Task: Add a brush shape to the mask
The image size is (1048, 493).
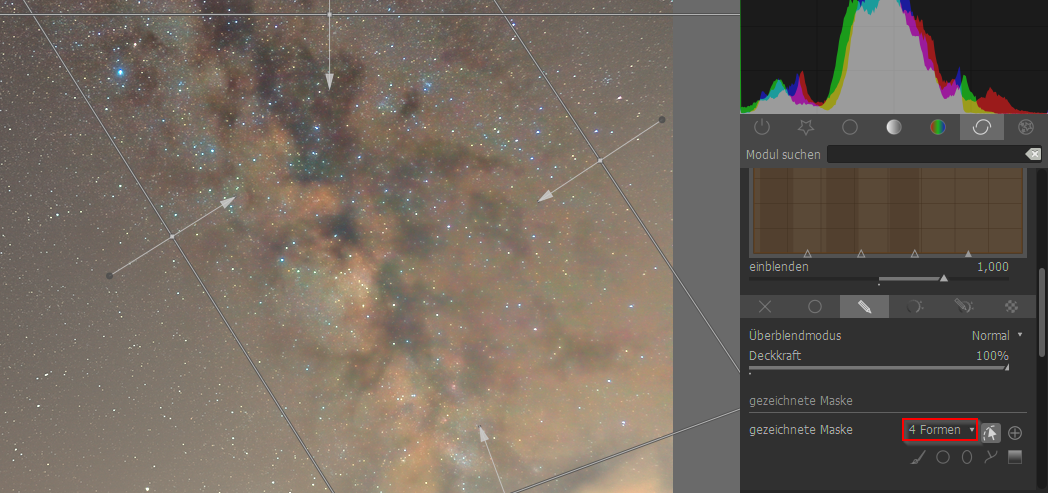Action: (x=919, y=458)
